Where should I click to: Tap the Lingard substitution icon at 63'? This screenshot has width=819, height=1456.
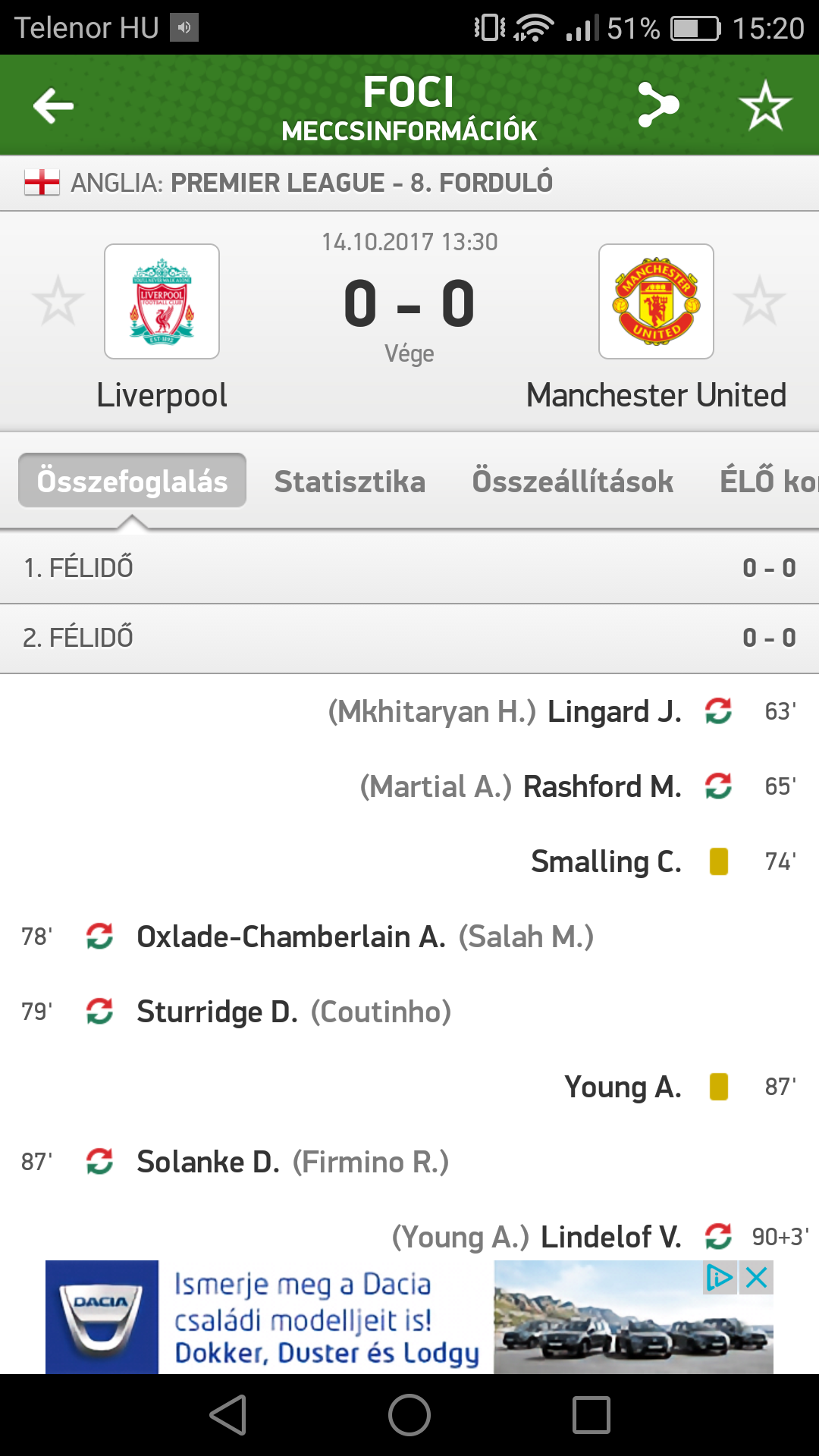(718, 711)
